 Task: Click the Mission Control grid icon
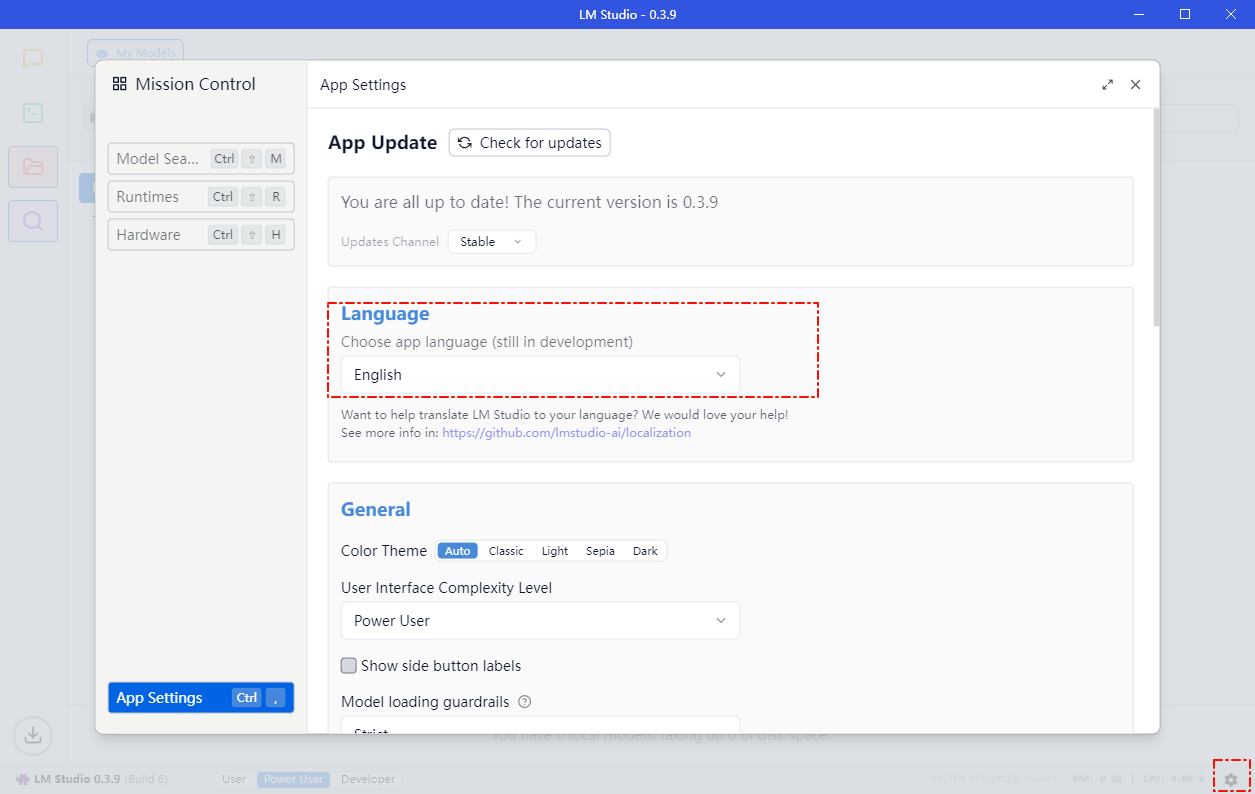click(119, 84)
